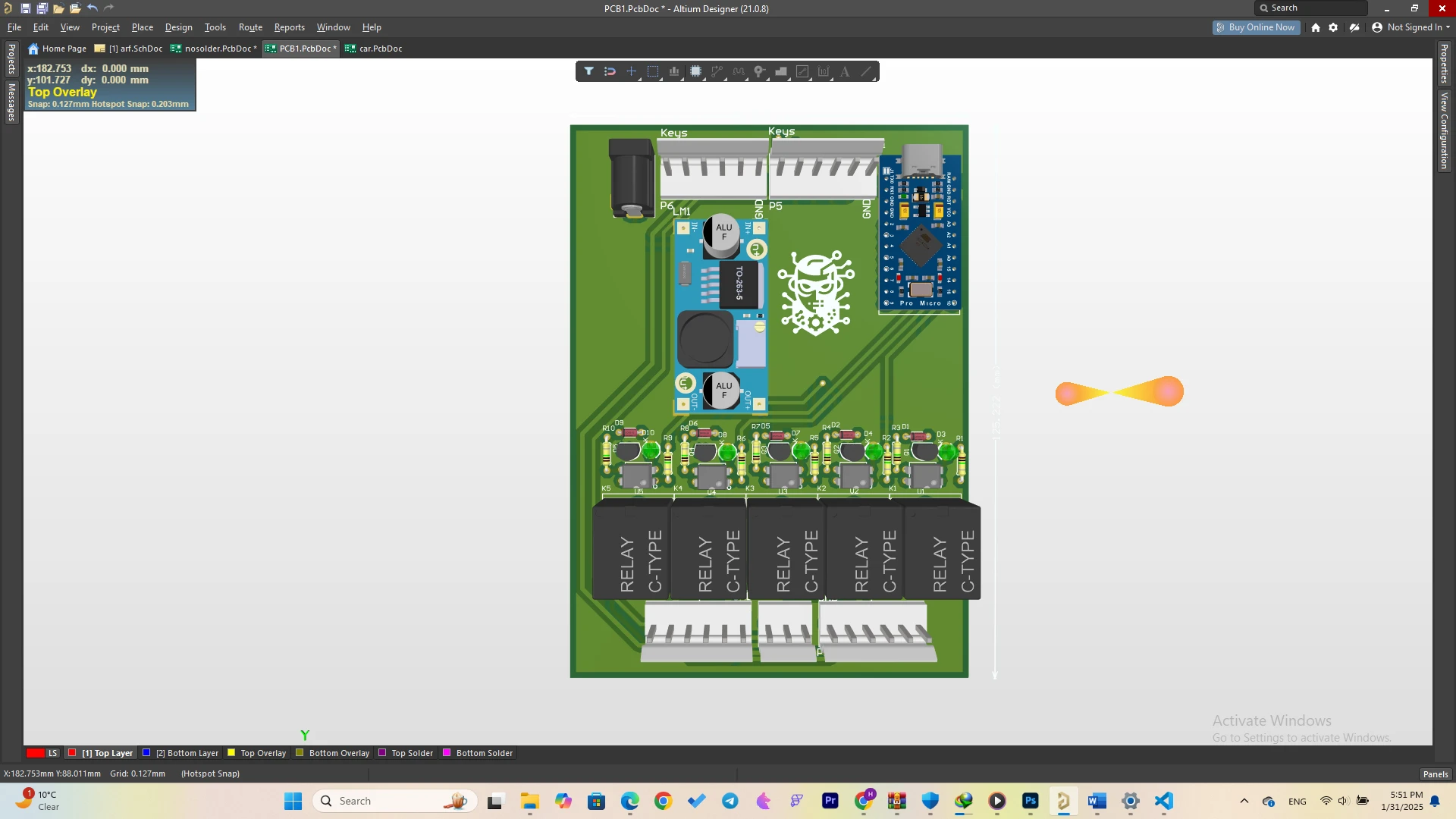1456x819 pixels.
Task: Select the Place String text tool
Action: (845, 71)
